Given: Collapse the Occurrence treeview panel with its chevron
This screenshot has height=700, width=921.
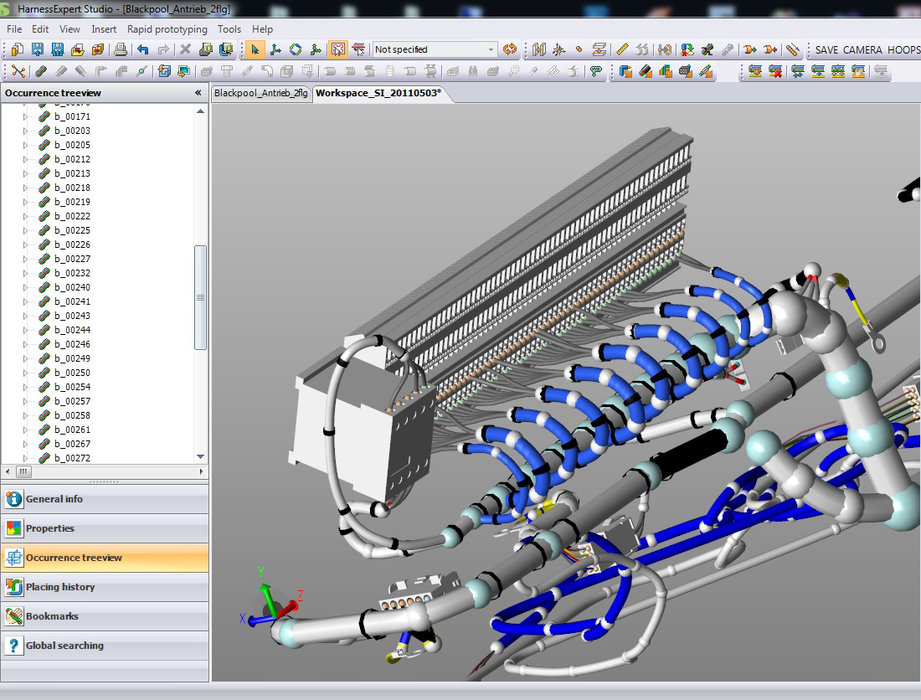Looking at the screenshot, I should click(197, 93).
